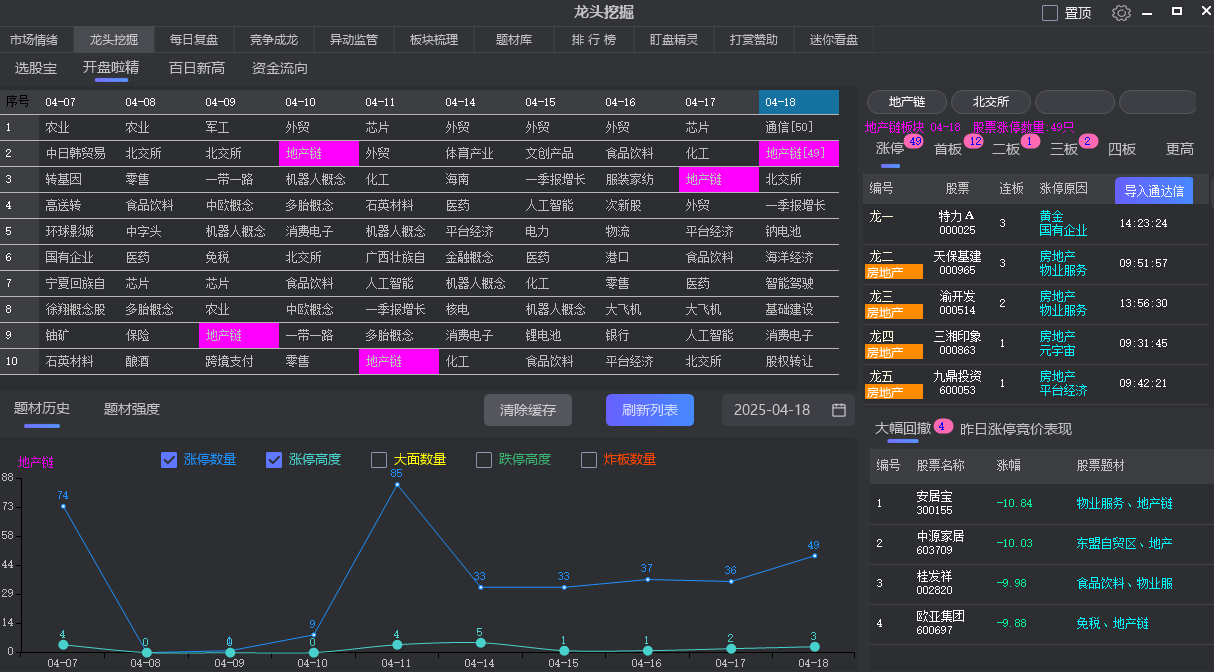Click the 导入通达信 button
The width and height of the screenshot is (1214, 672).
click(x=1153, y=190)
